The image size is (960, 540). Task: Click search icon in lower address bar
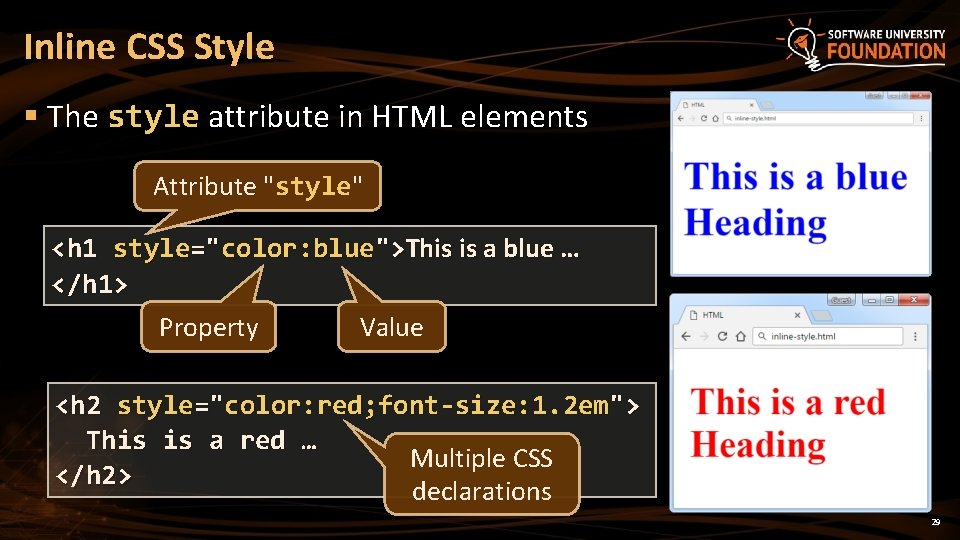tap(762, 336)
